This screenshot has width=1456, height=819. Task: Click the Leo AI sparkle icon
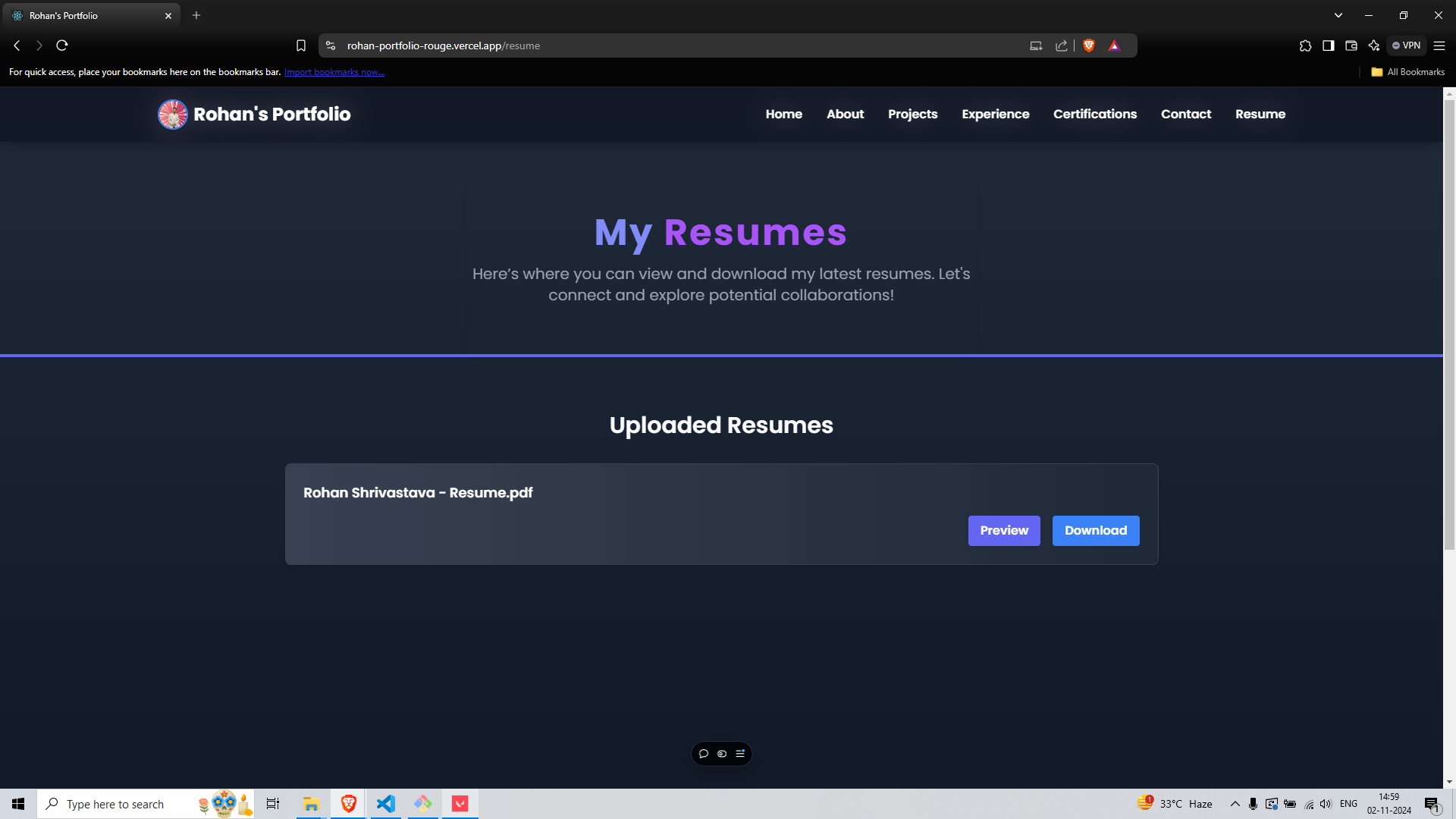tap(1373, 45)
